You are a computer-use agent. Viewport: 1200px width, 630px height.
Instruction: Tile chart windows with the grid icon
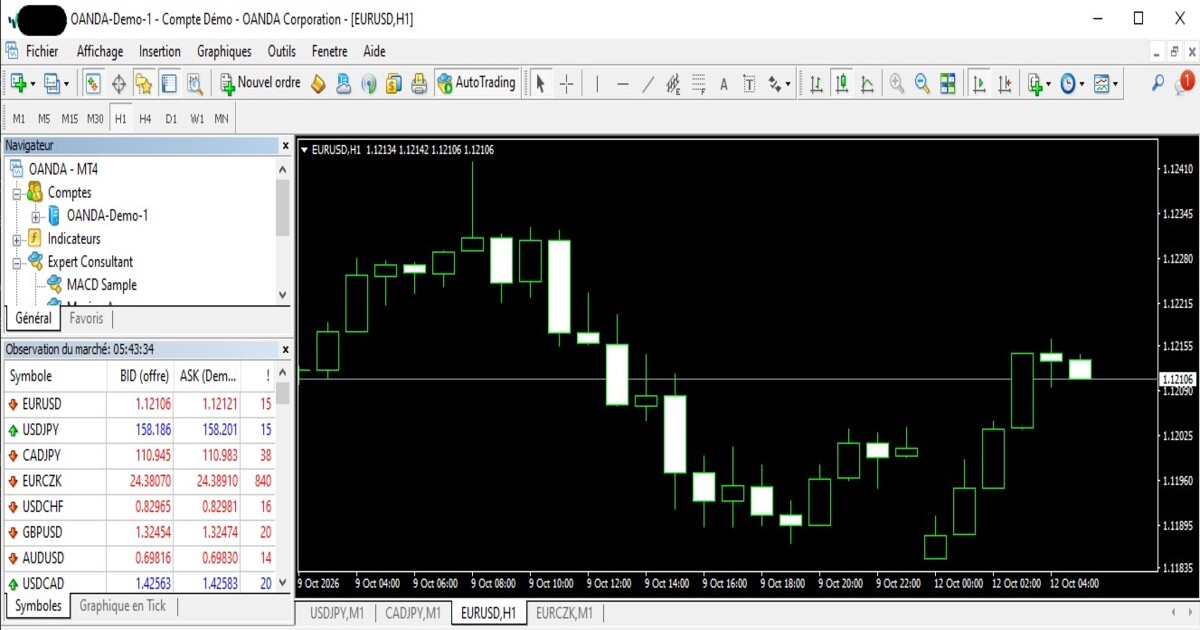(x=947, y=84)
